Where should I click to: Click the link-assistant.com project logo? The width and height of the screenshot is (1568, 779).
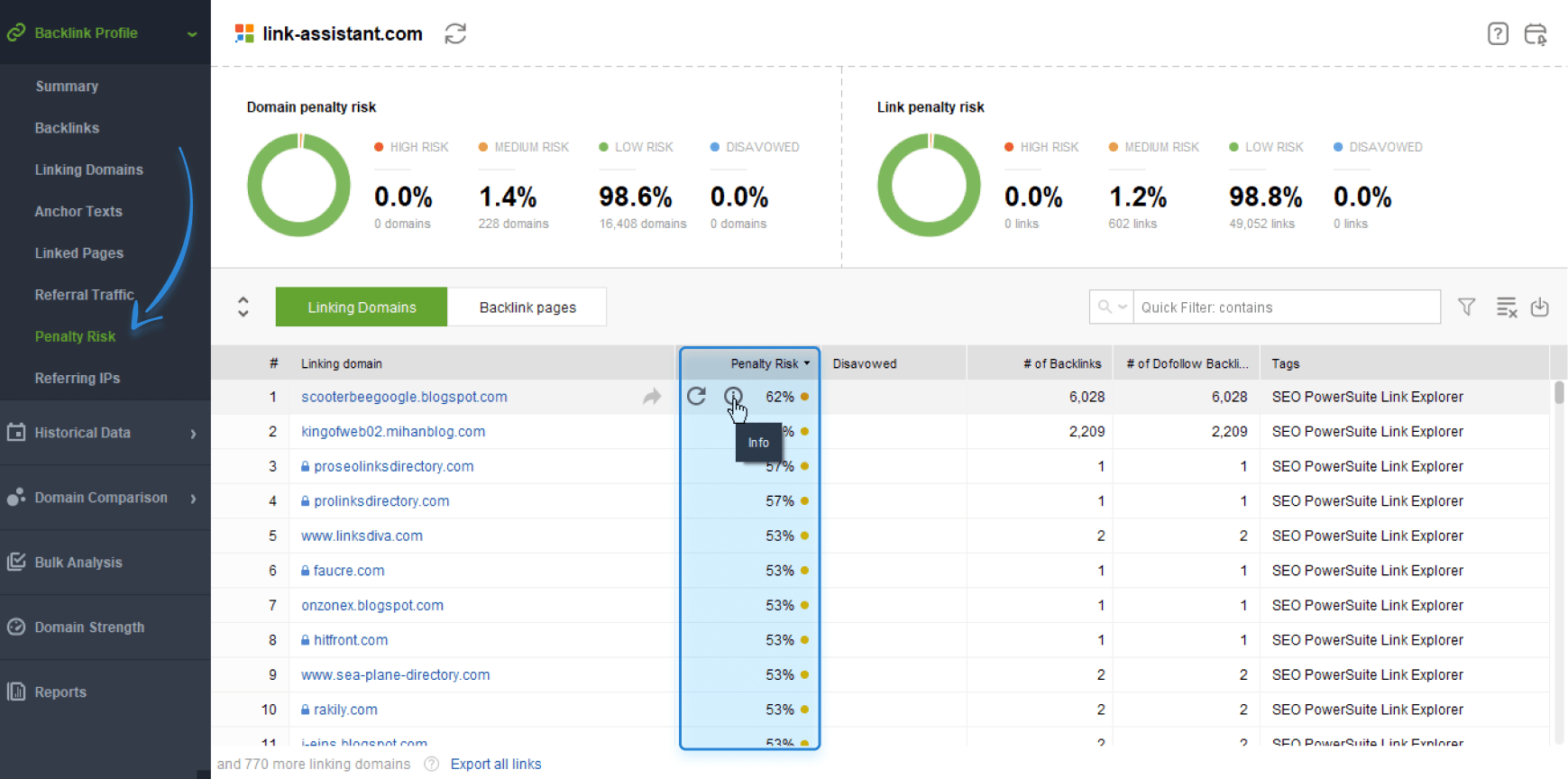tap(244, 33)
